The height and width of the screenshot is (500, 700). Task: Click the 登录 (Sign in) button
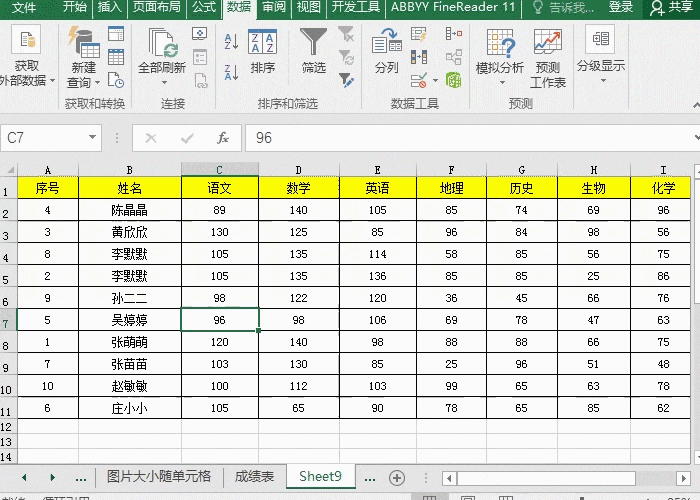pyautogui.click(x=620, y=7)
